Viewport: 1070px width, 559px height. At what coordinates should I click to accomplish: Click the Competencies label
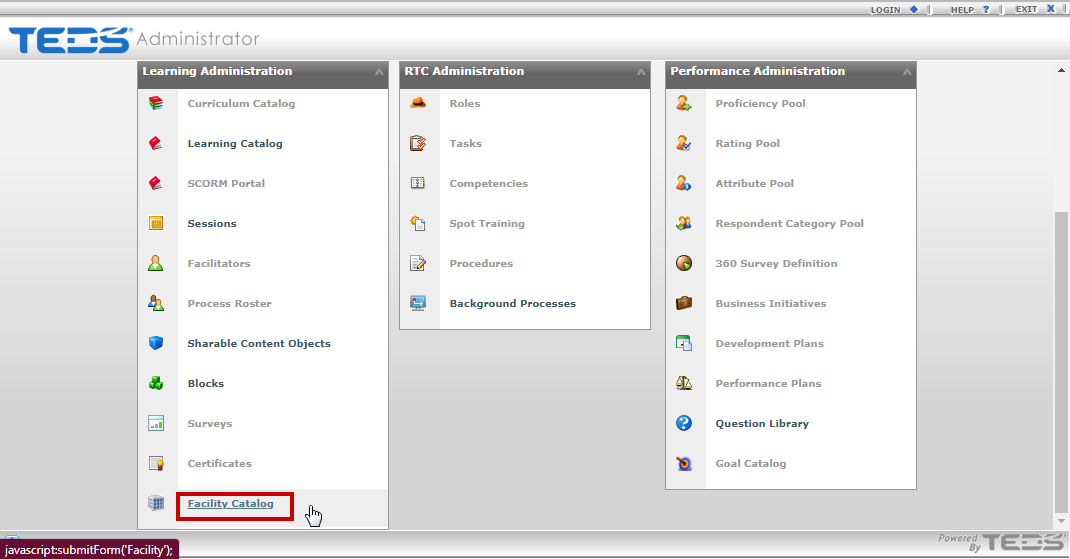coord(489,184)
